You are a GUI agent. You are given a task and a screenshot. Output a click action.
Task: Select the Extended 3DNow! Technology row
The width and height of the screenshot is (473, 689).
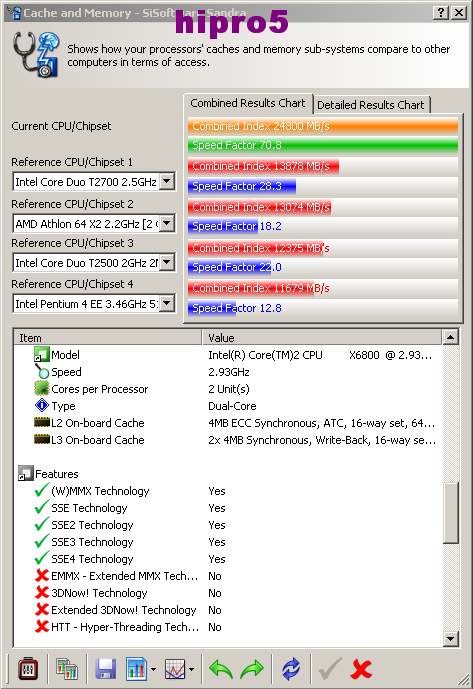tap(228, 610)
